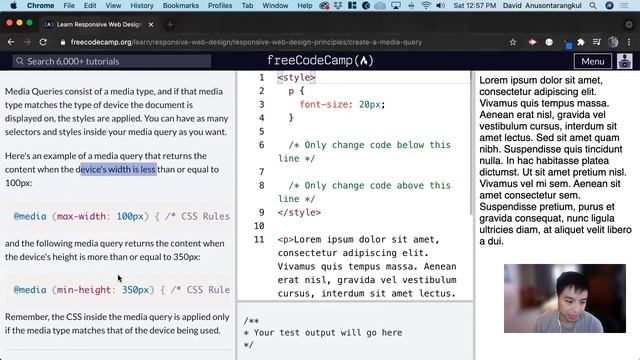Click the Search 6,000+ tutorials field
The width and height of the screenshot is (640, 360).
click(x=112, y=61)
